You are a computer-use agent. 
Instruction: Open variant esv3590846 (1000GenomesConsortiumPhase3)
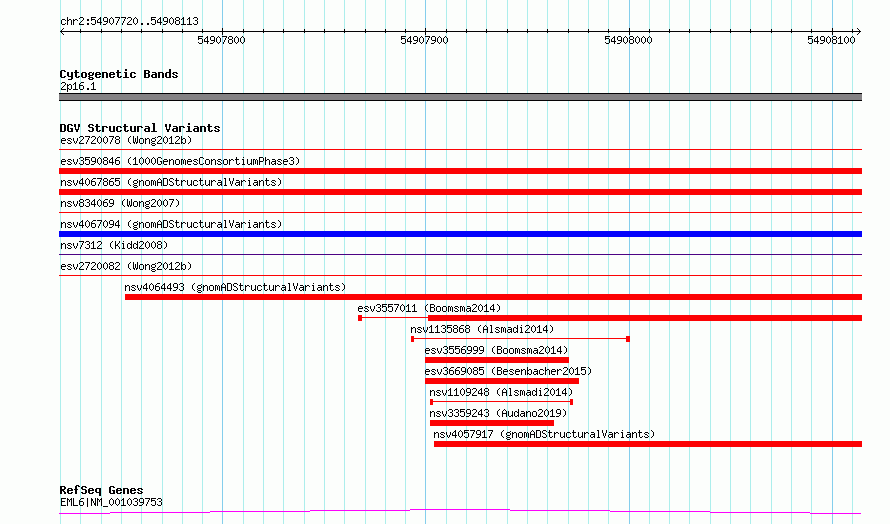(x=180, y=161)
